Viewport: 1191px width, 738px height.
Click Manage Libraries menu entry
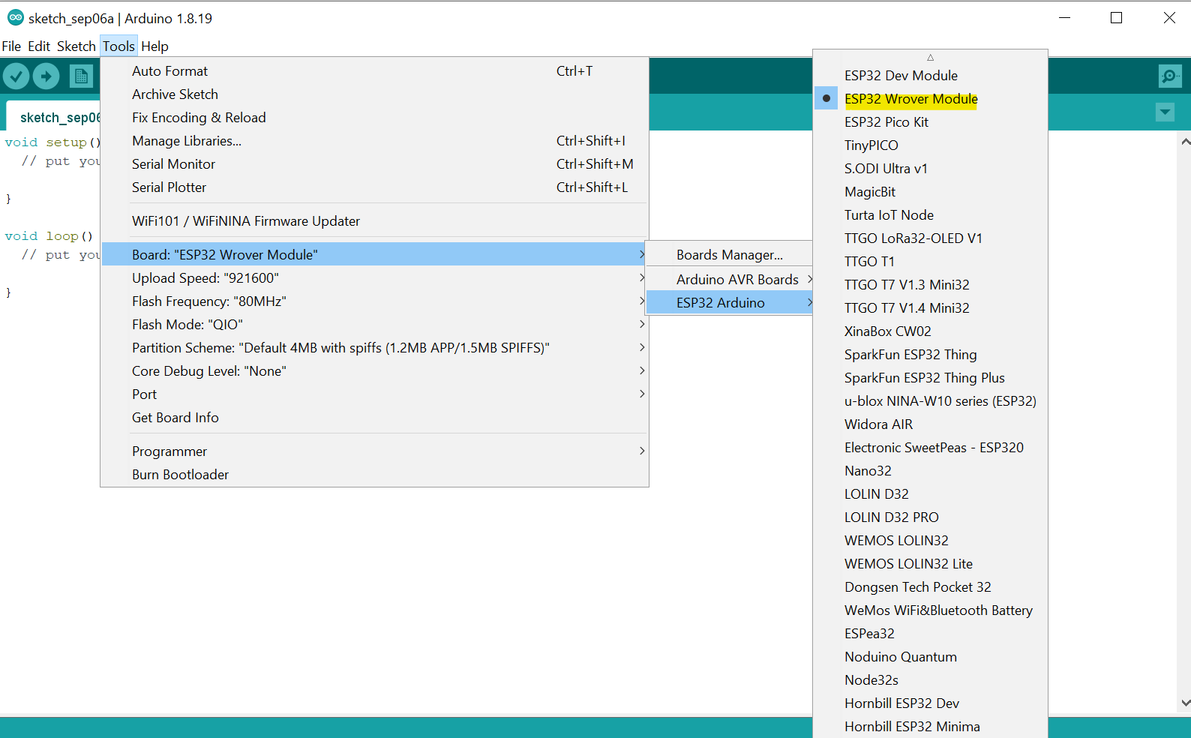(186, 141)
